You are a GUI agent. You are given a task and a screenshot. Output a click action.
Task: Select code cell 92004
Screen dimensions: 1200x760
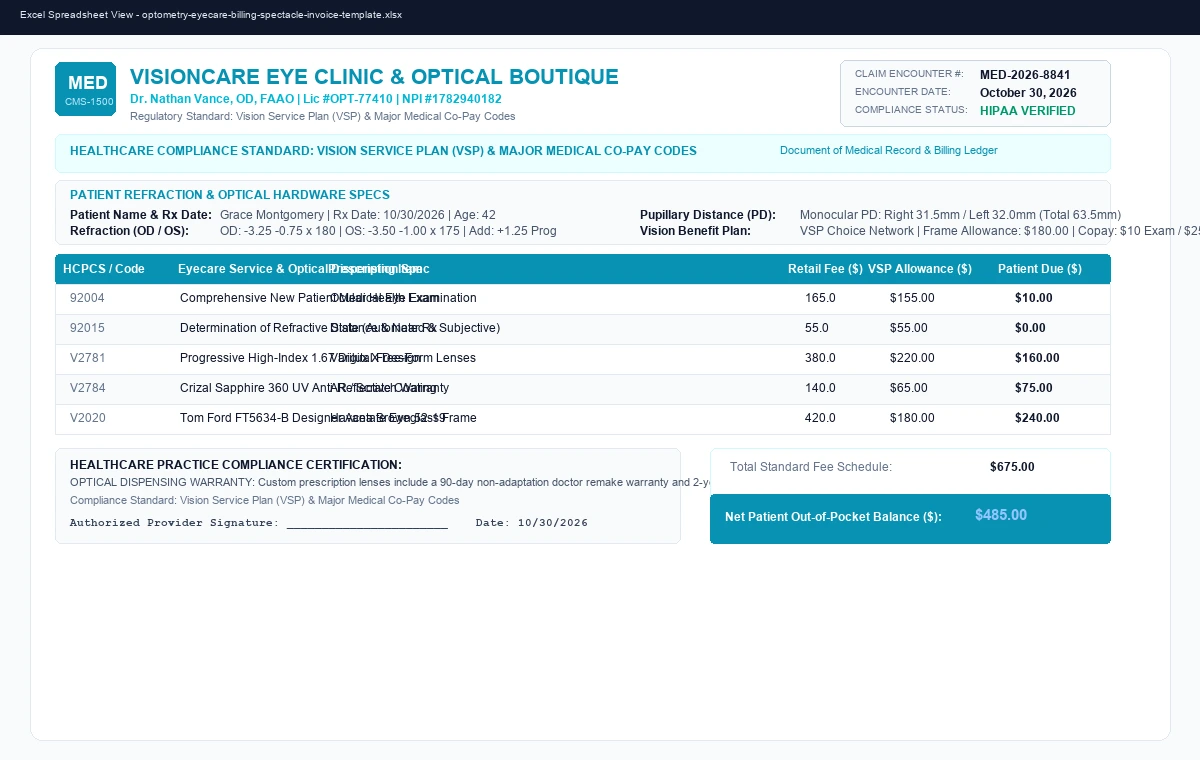(x=87, y=298)
